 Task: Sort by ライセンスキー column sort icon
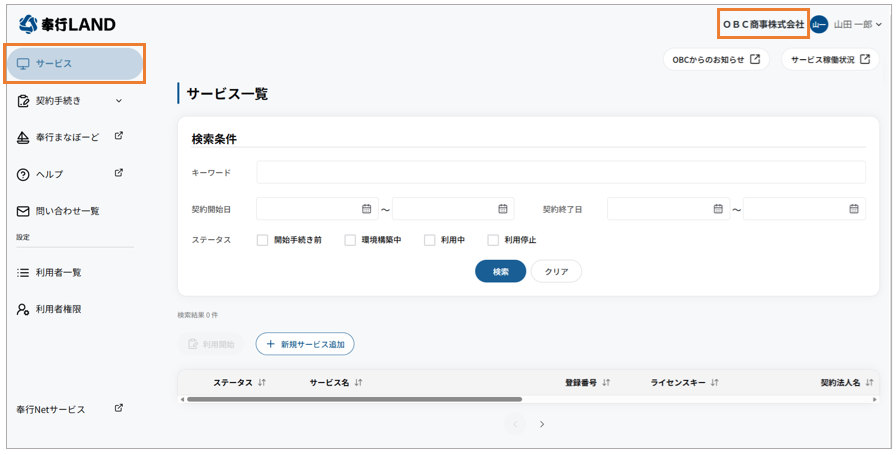715,382
